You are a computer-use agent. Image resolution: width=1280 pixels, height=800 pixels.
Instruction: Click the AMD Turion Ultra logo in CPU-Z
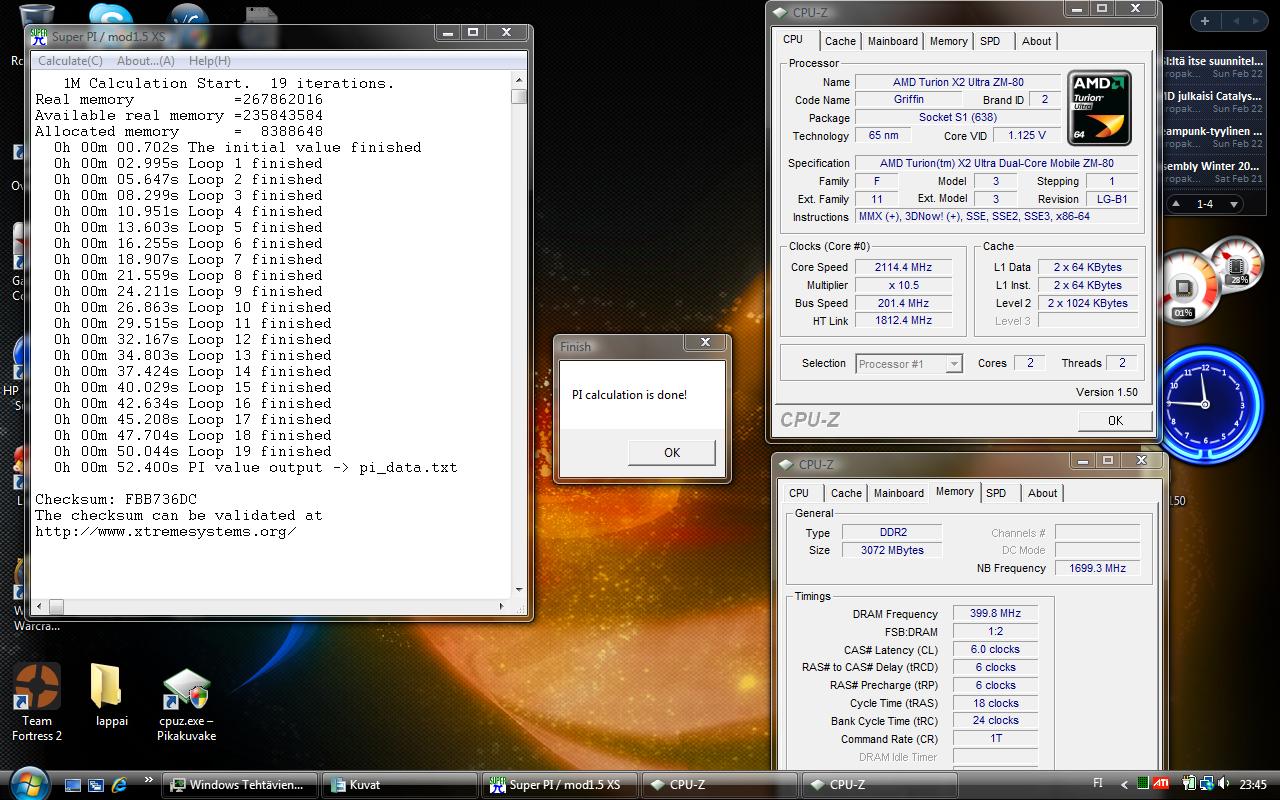(x=1099, y=108)
